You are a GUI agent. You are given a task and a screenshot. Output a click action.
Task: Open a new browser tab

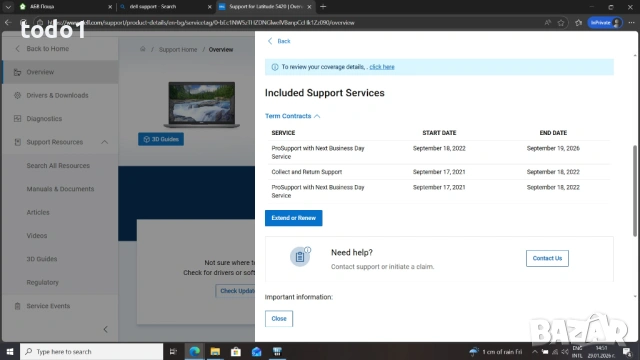tap(323, 7)
